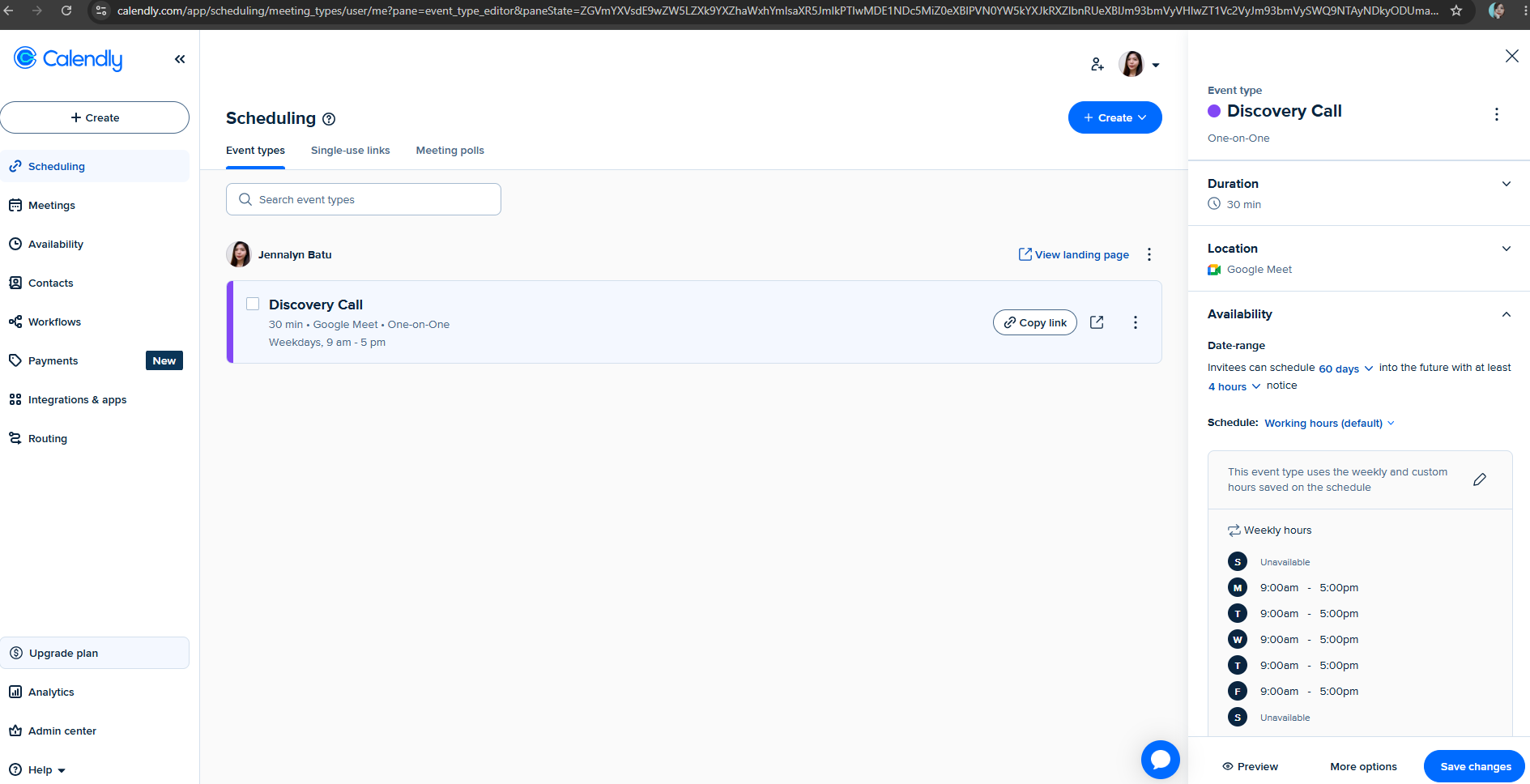This screenshot has width=1530, height=784.
Task: Open the Scheduling help question mark icon
Action: pos(329,119)
